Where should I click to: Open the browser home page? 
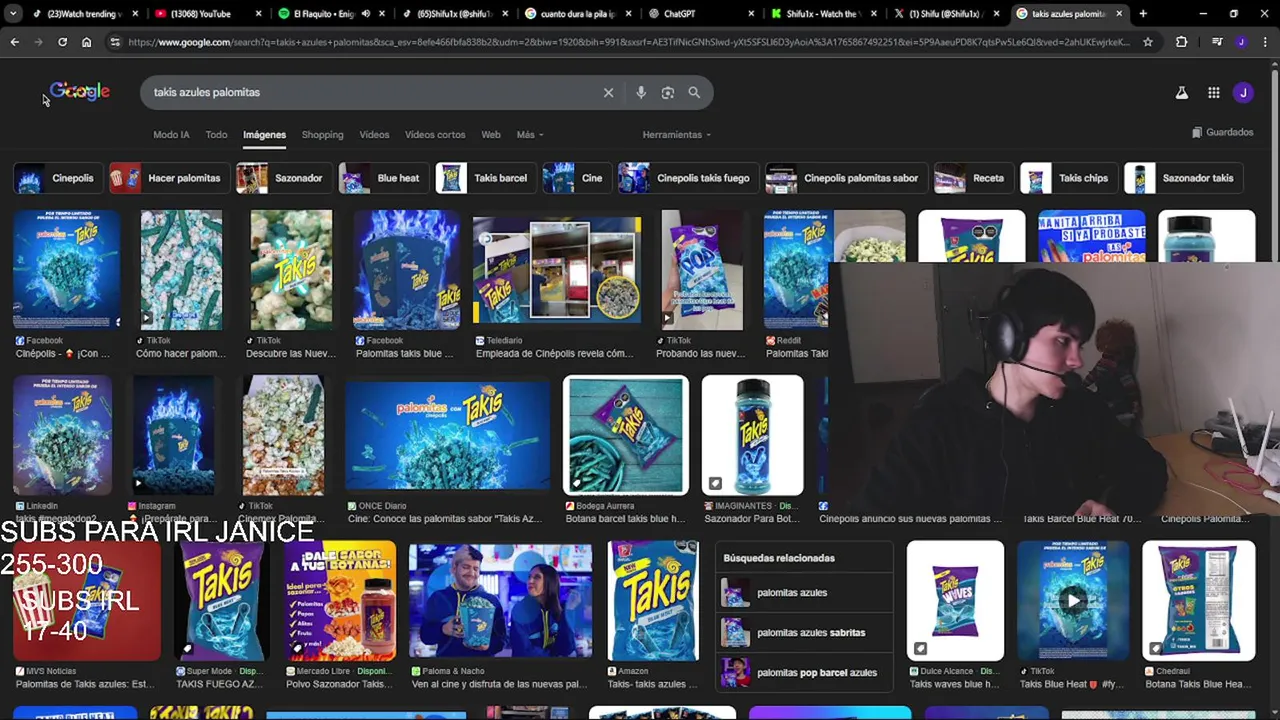[86, 42]
